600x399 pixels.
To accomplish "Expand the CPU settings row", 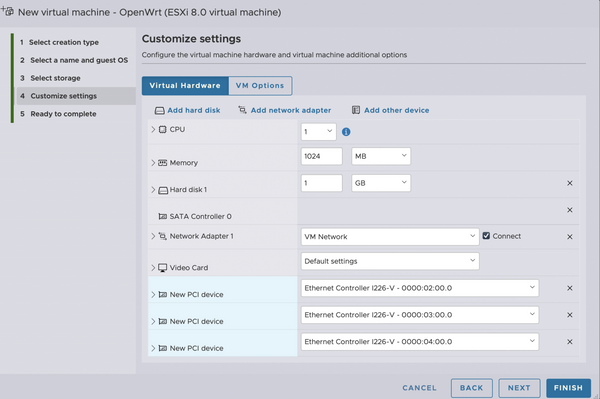I will click(x=153, y=129).
